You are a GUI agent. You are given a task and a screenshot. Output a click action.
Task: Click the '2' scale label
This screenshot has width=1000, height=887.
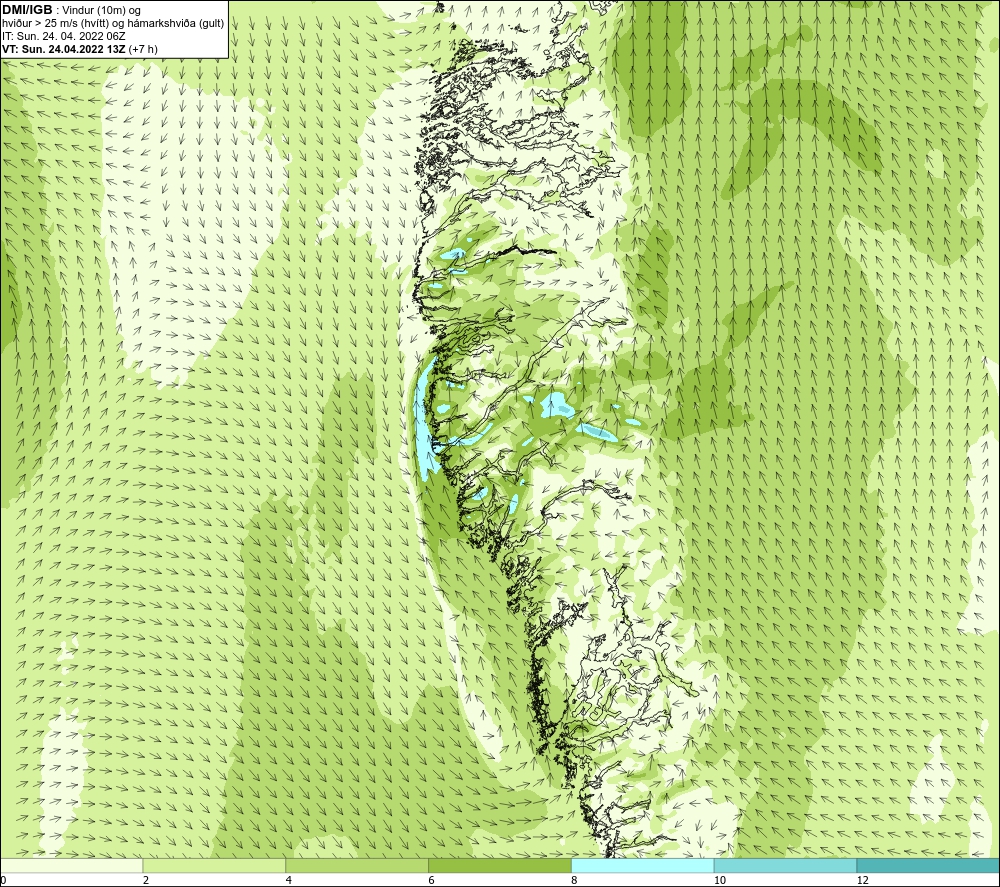pyautogui.click(x=146, y=880)
